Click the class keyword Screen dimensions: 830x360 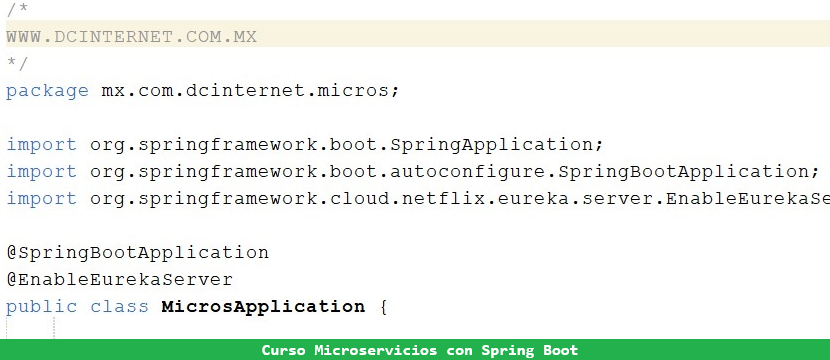pos(120,307)
